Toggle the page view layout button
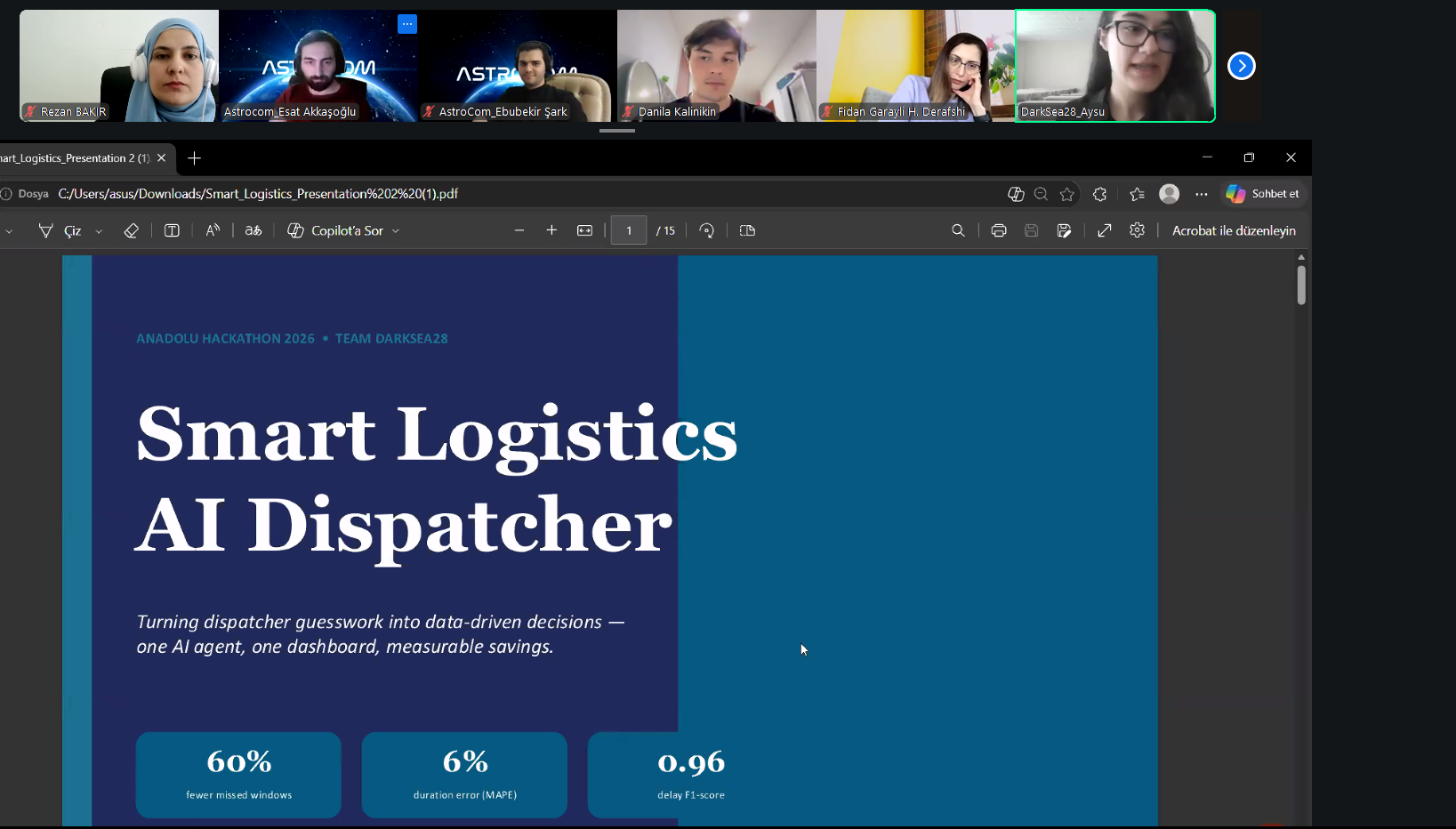 [x=747, y=230]
